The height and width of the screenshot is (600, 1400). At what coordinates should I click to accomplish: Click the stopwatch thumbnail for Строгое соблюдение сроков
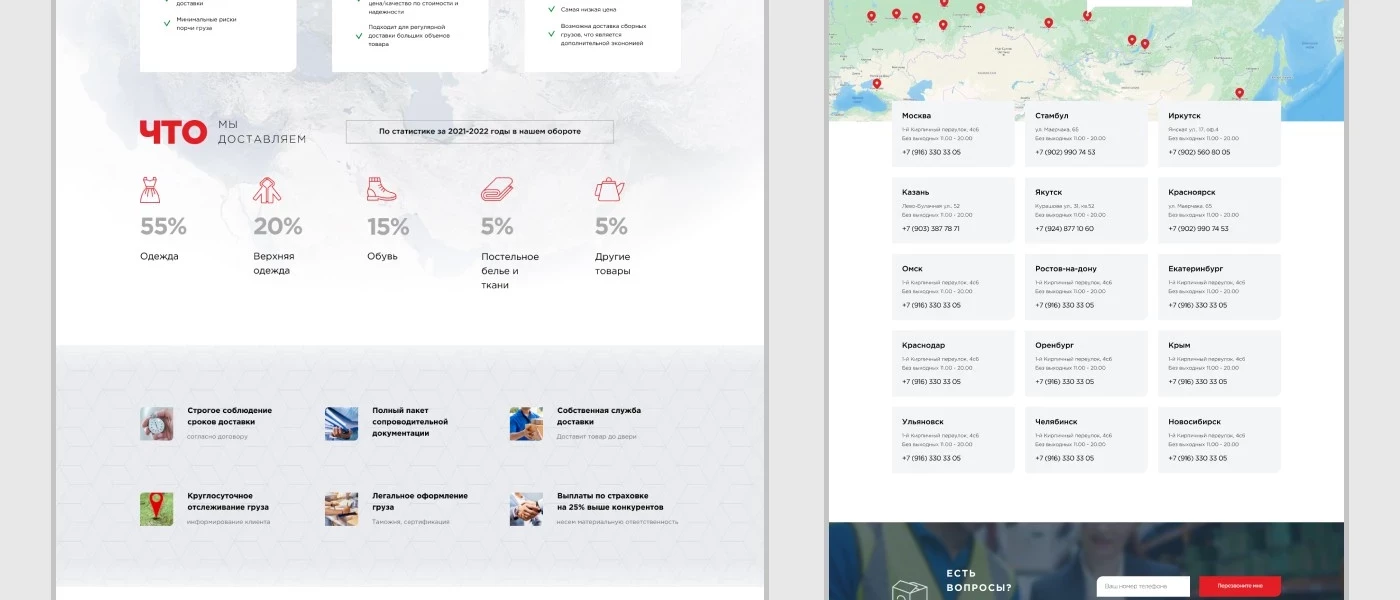[x=156, y=423]
